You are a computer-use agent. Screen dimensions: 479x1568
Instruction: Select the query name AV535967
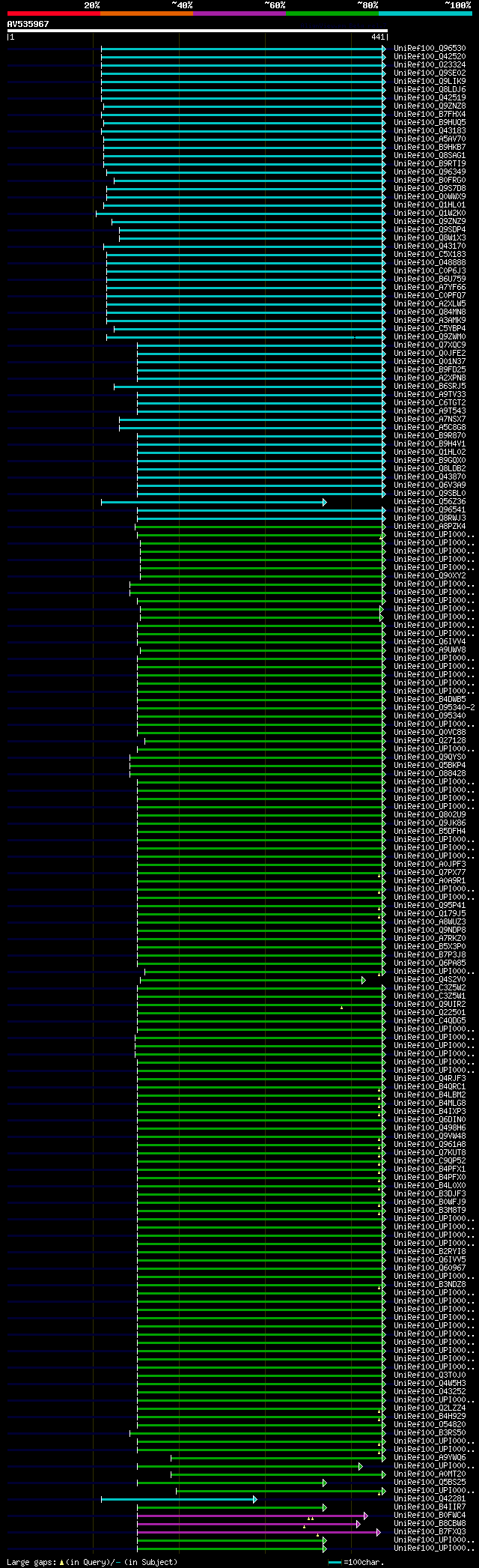28,24
